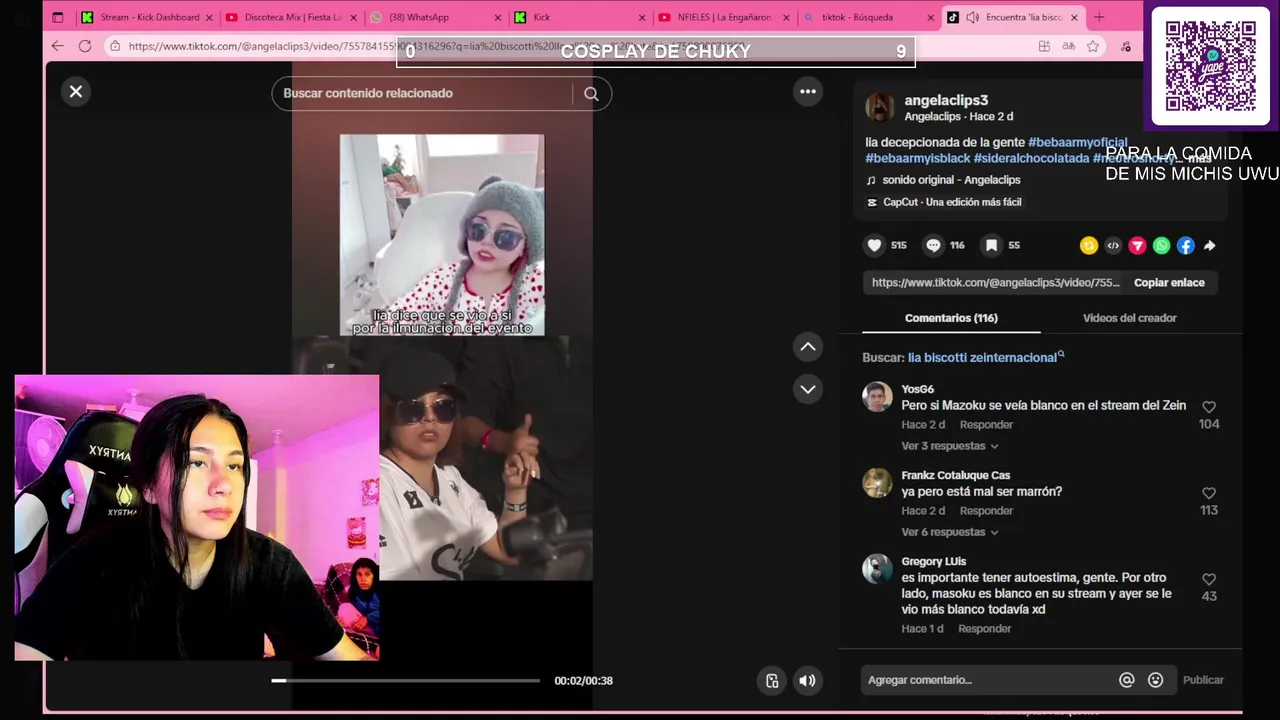
Task: Expand 'Ver 3 respuestas' under YosG6
Action: (949, 446)
